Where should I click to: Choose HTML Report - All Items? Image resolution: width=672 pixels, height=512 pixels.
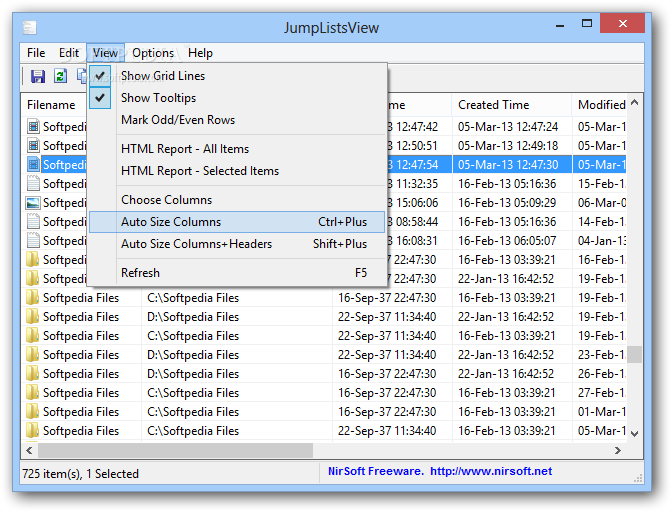pos(237,149)
